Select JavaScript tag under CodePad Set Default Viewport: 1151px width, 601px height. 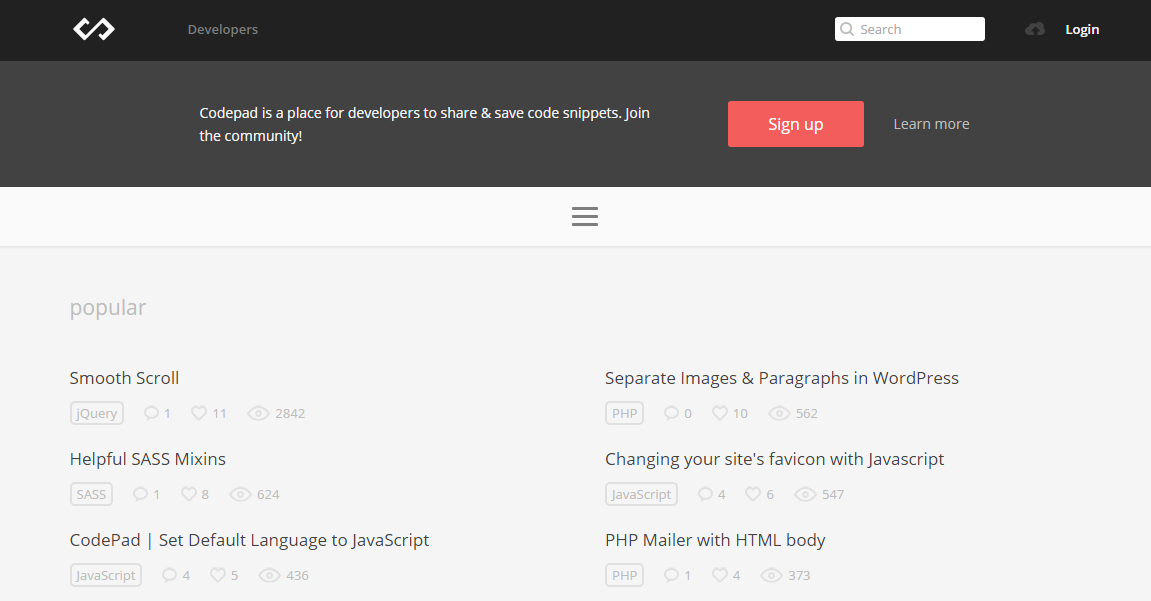106,575
